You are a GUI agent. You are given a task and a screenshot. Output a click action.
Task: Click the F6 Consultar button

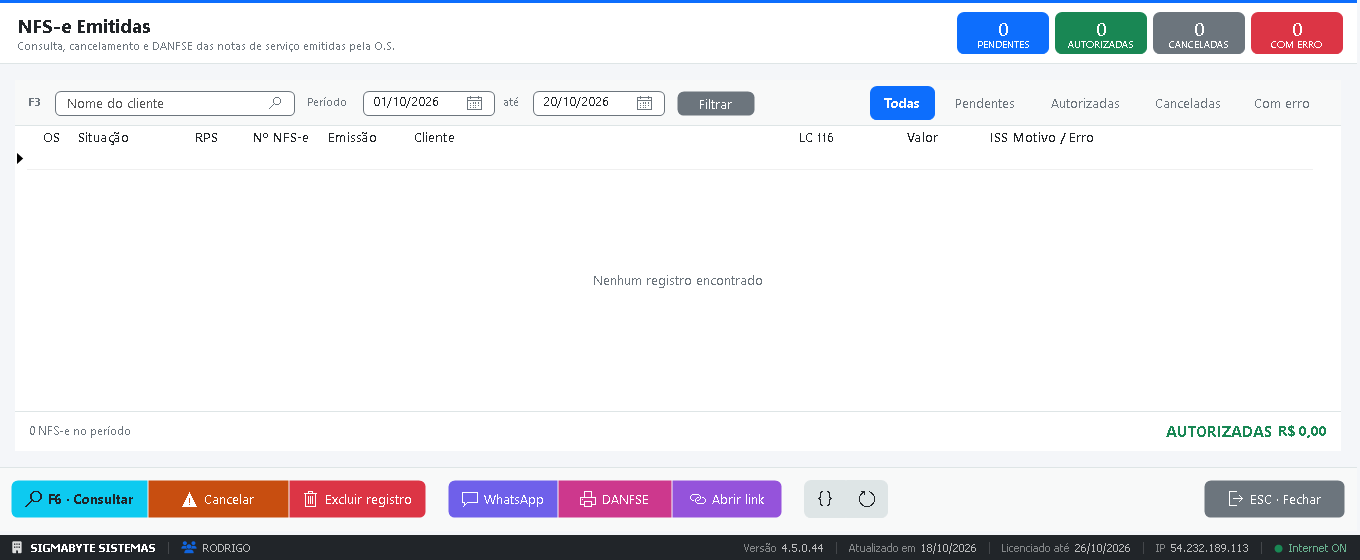(80, 499)
